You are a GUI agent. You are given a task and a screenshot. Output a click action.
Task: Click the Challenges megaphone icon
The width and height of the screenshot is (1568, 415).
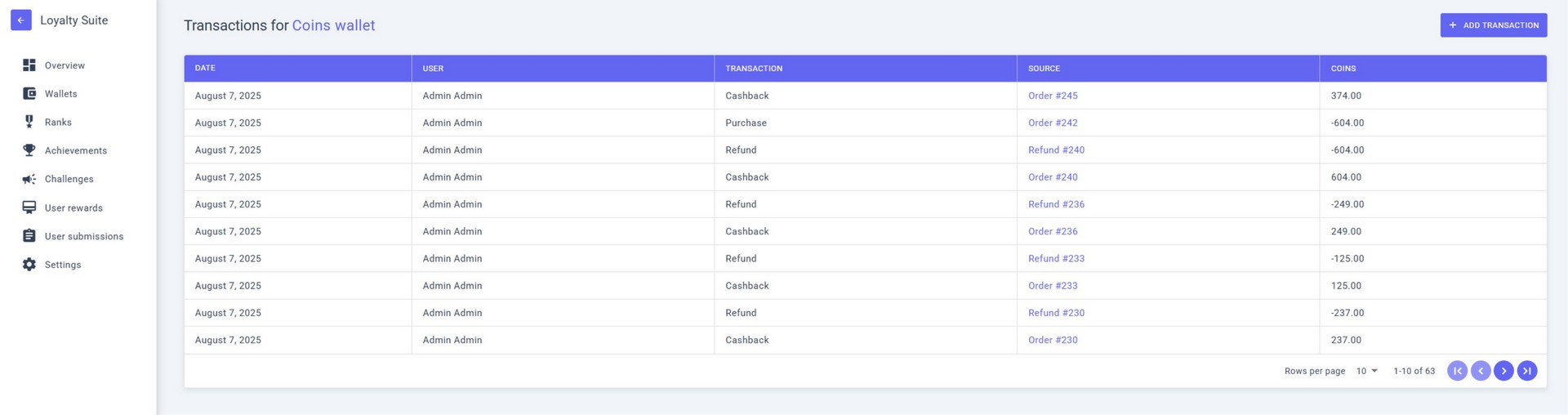29,179
